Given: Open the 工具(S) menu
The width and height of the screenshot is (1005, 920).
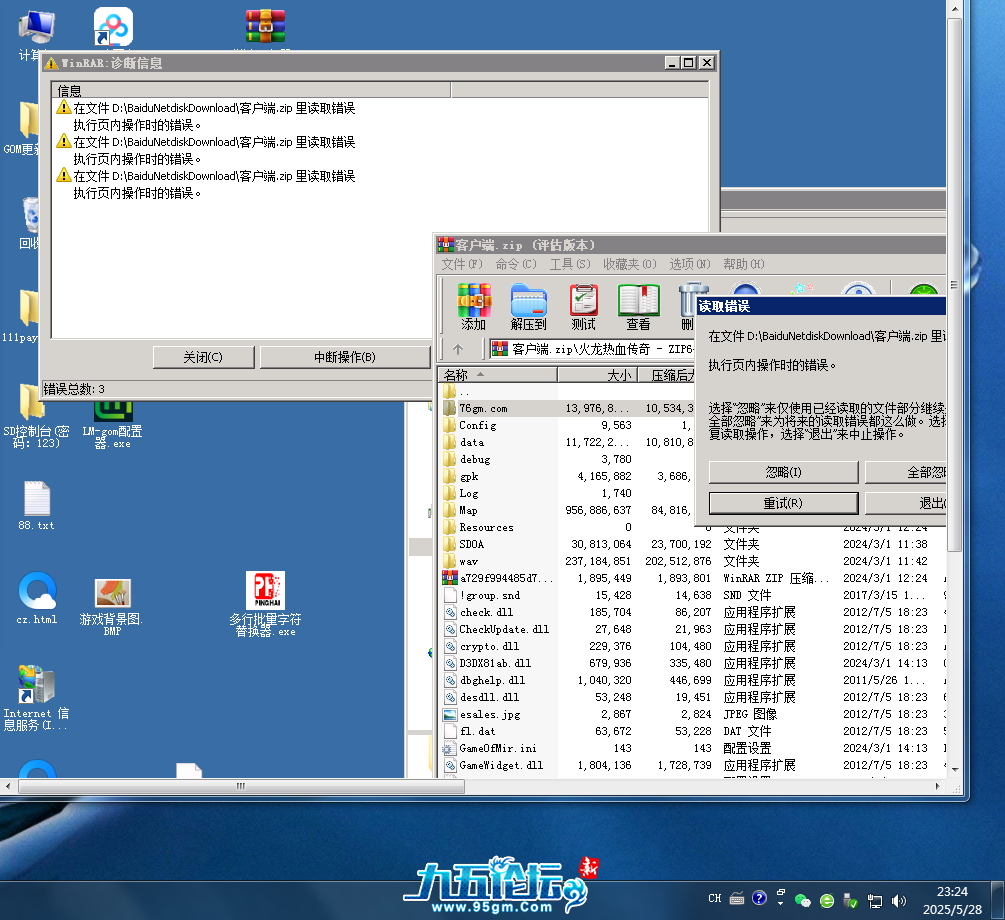Looking at the screenshot, I should pyautogui.click(x=570, y=264).
